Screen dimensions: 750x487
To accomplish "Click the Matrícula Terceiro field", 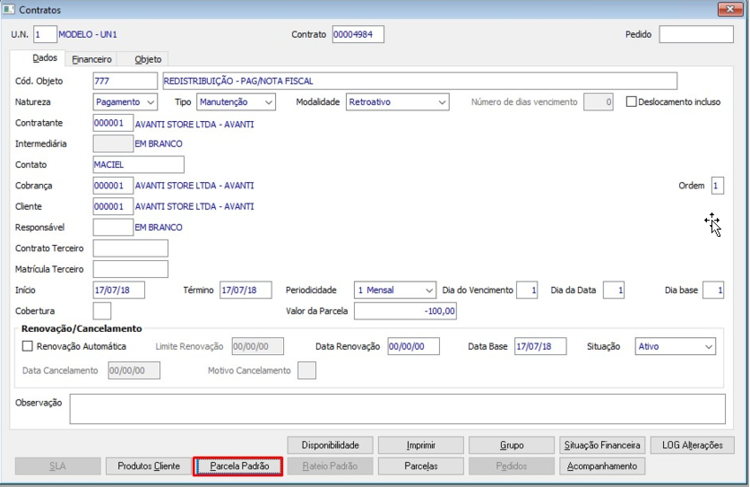I will click(x=131, y=269).
